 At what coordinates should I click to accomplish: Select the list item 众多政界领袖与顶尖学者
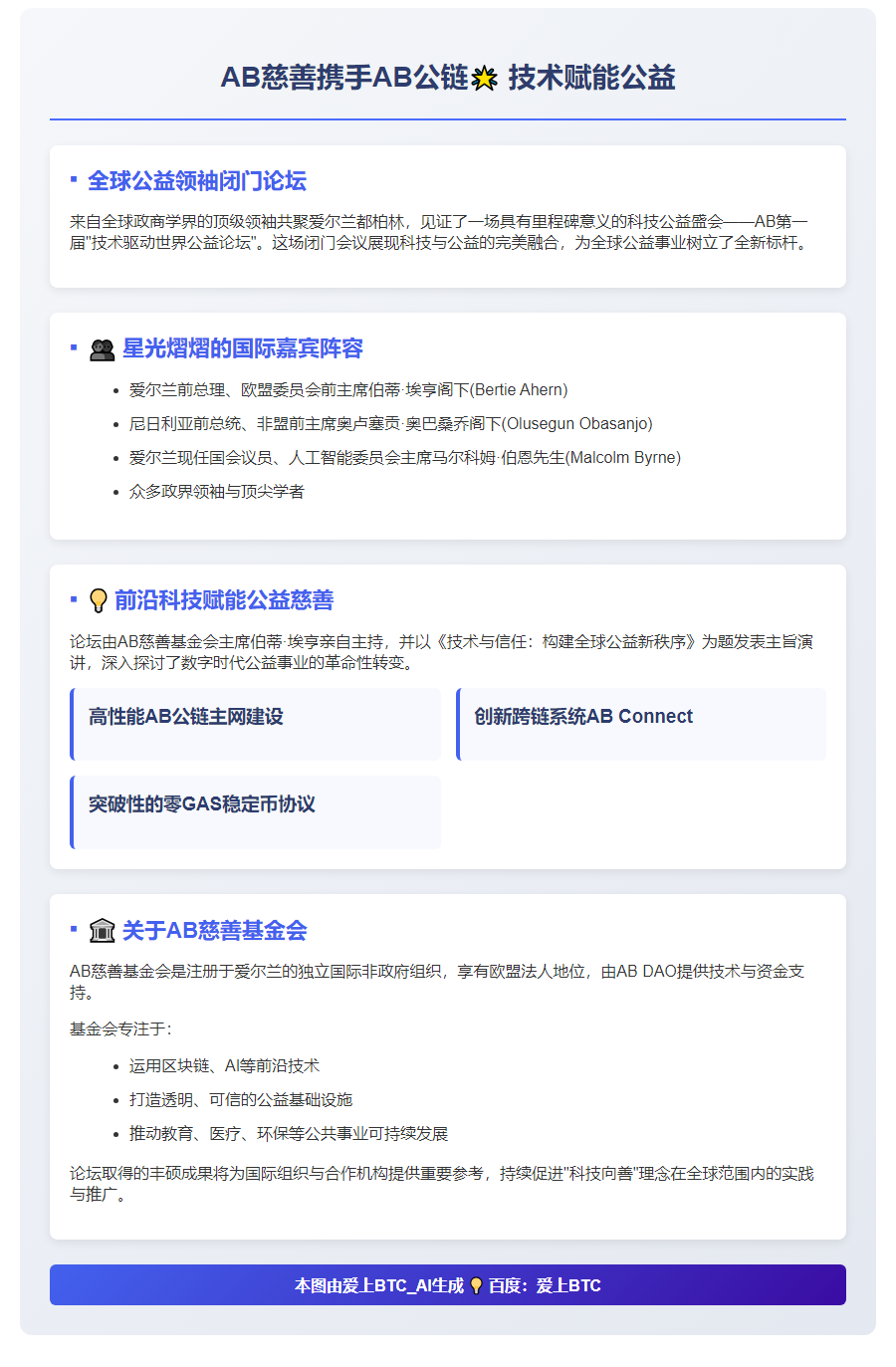[x=217, y=492]
